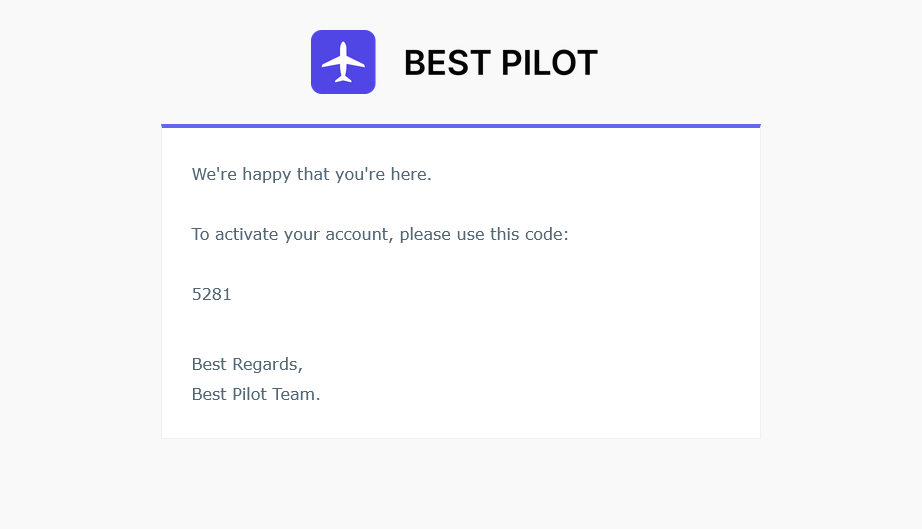Click the word PILOT in the header
Screen dimensions: 922x529
(549, 63)
